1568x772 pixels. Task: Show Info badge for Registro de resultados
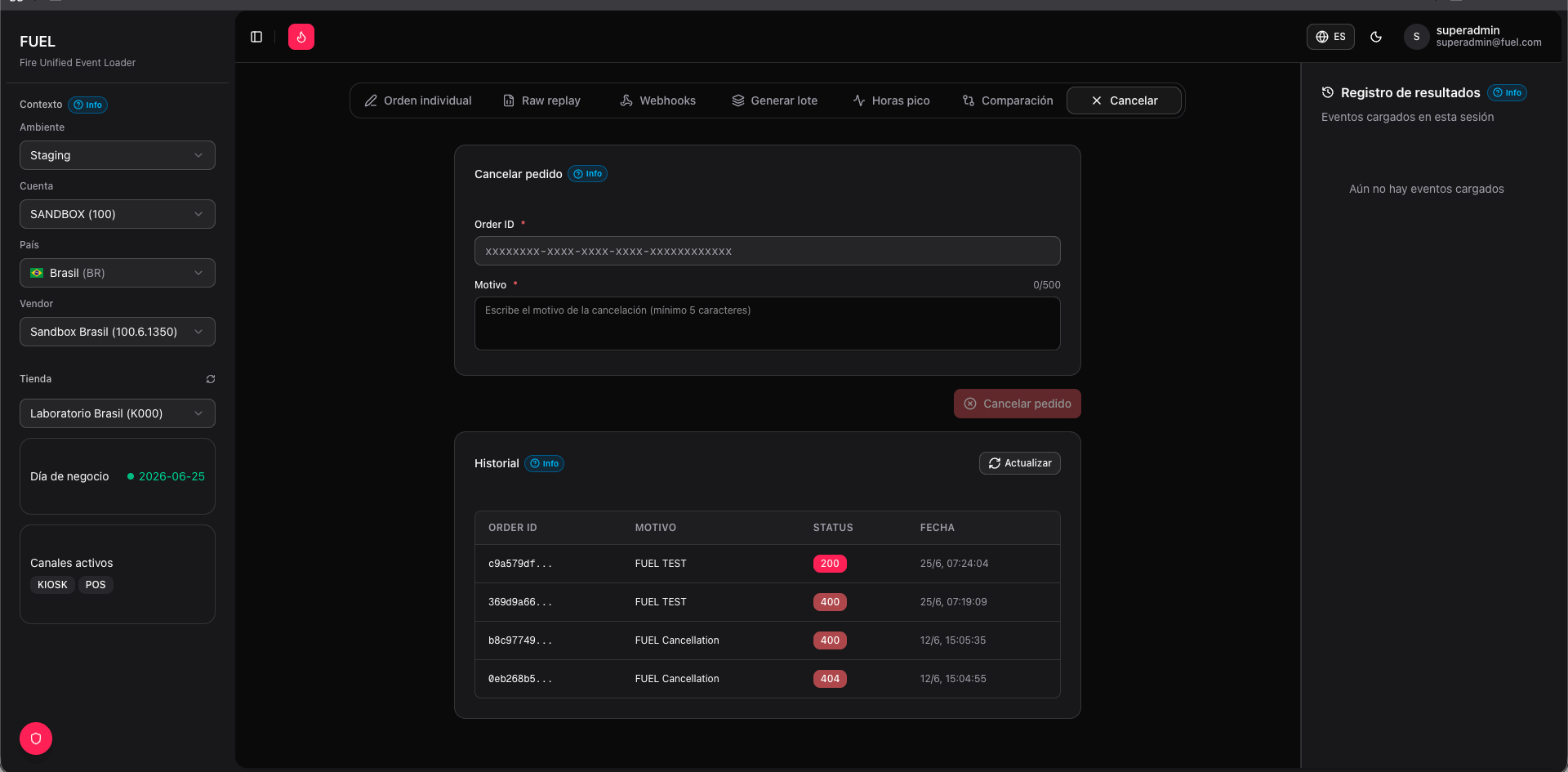[x=1508, y=92]
